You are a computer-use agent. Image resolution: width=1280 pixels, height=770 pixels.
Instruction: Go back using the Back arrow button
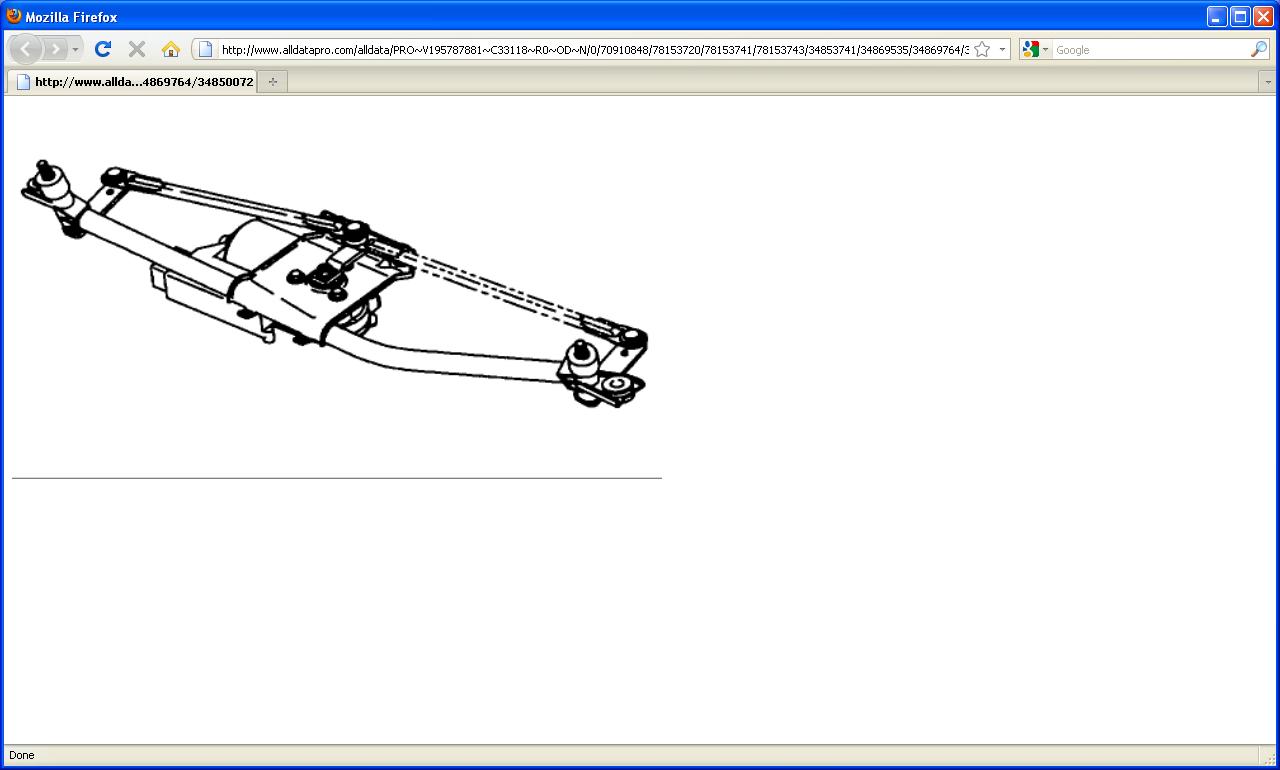click(x=26, y=49)
